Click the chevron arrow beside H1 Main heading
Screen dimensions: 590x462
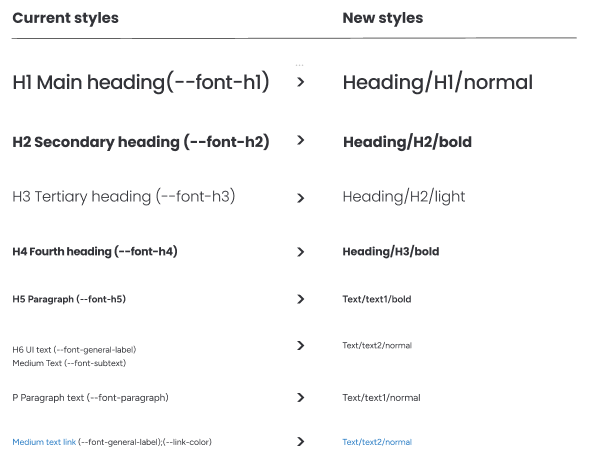[x=300, y=82]
